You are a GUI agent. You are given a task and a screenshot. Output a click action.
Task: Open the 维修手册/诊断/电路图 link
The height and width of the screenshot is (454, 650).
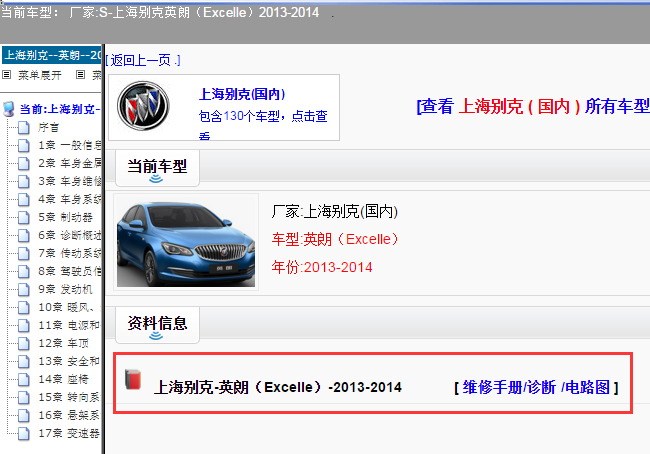(536, 387)
